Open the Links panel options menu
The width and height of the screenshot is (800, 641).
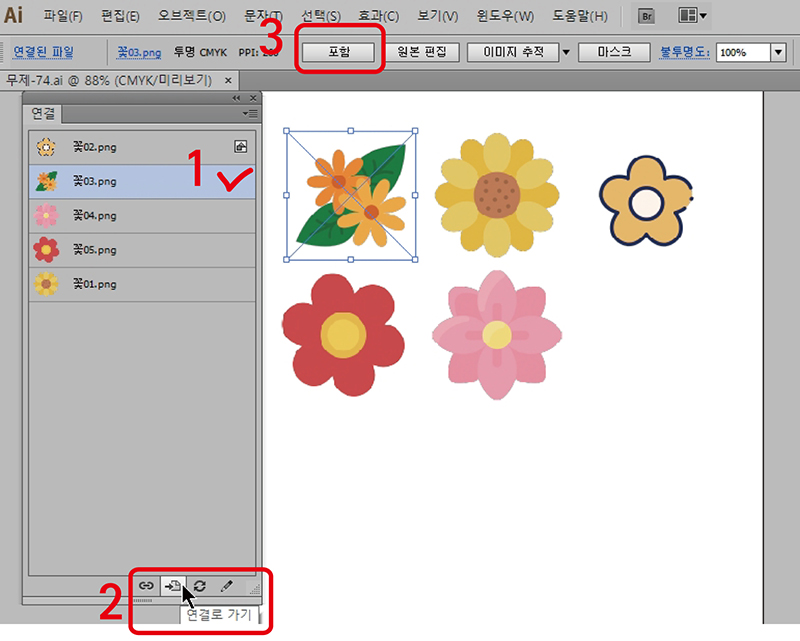(x=250, y=113)
